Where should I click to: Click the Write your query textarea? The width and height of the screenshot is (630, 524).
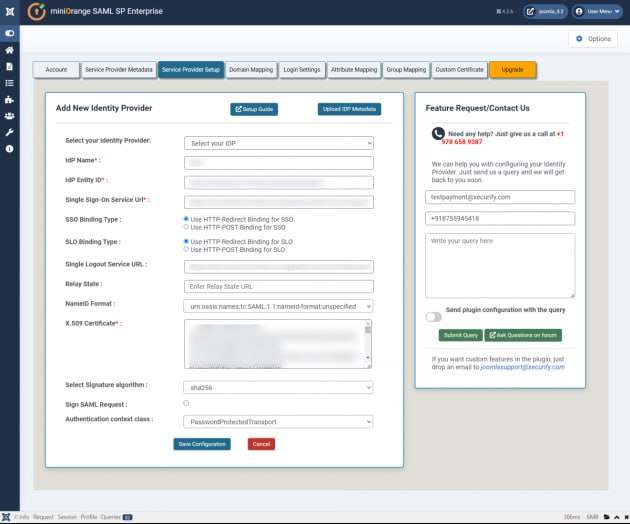point(500,266)
